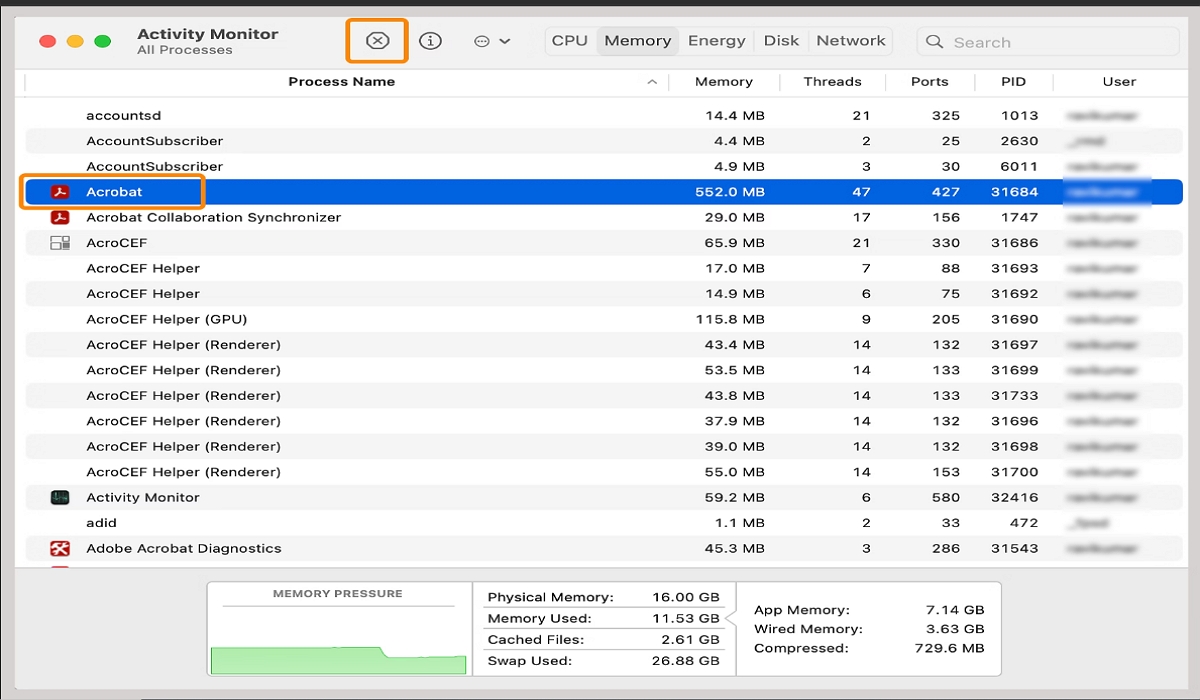The height and width of the screenshot is (700, 1200).
Task: Select AcroCEF Helper (Renderer) PID 31697
Action: (x=604, y=345)
